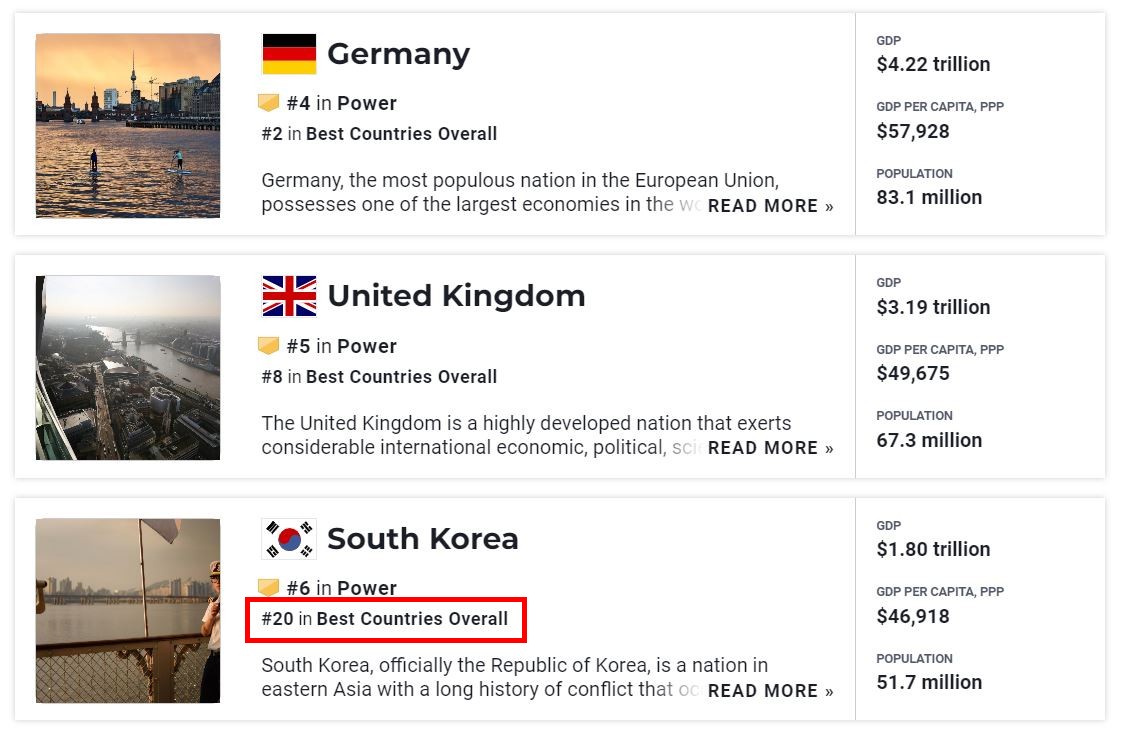Image resolution: width=1121 pixels, height=731 pixels.
Task: Select Germany's #2 Best Countries Overall ranking
Action: [x=380, y=134]
